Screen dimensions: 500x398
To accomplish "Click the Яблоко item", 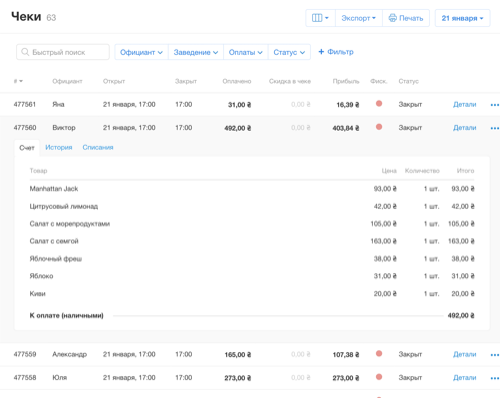I will click(x=41, y=276).
